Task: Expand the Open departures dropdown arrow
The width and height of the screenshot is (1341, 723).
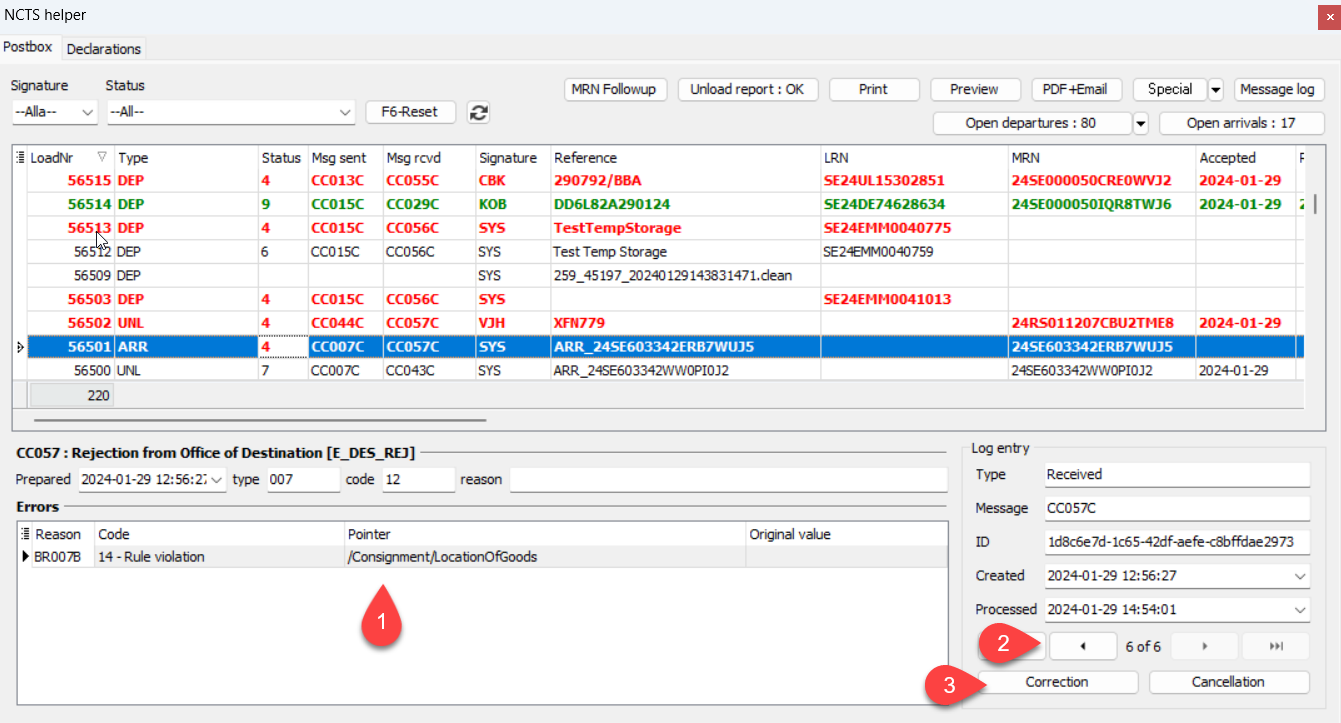Action: (x=1141, y=124)
